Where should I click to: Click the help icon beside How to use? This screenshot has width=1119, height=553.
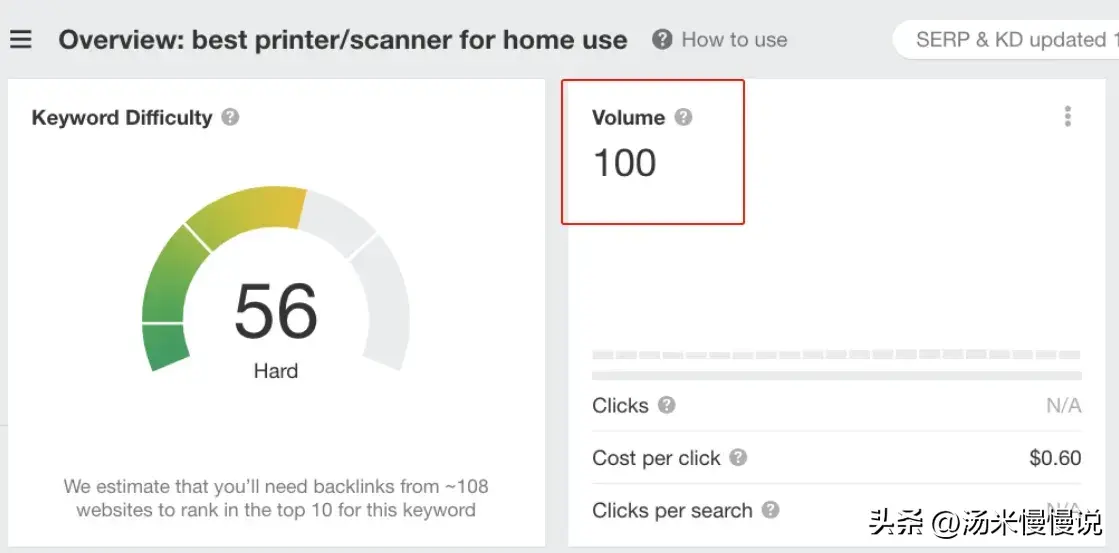pyautogui.click(x=662, y=40)
